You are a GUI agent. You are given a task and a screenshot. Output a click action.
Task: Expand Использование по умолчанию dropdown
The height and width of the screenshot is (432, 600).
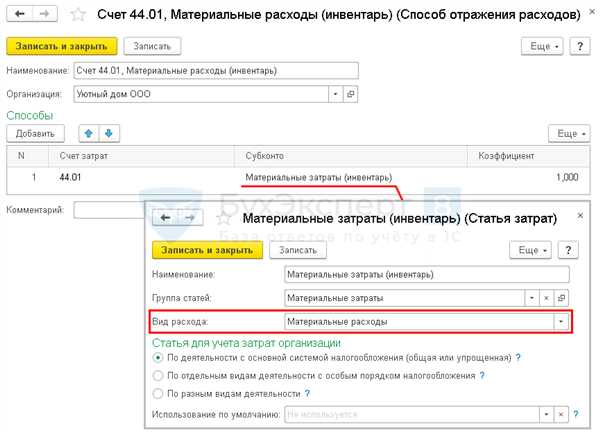(x=546, y=414)
